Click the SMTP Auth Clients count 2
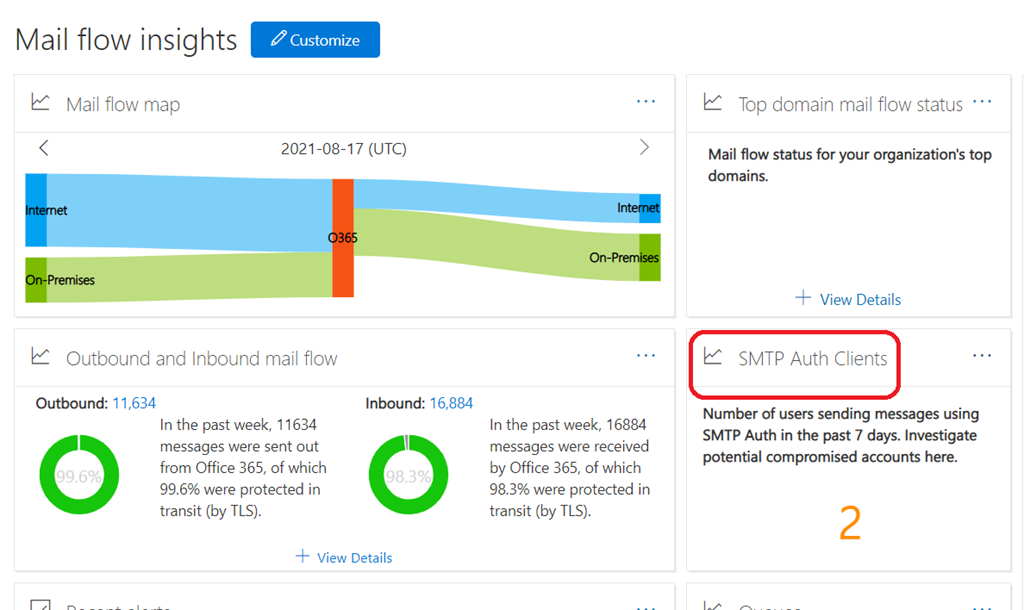The height and width of the screenshot is (610, 1024). [849, 523]
